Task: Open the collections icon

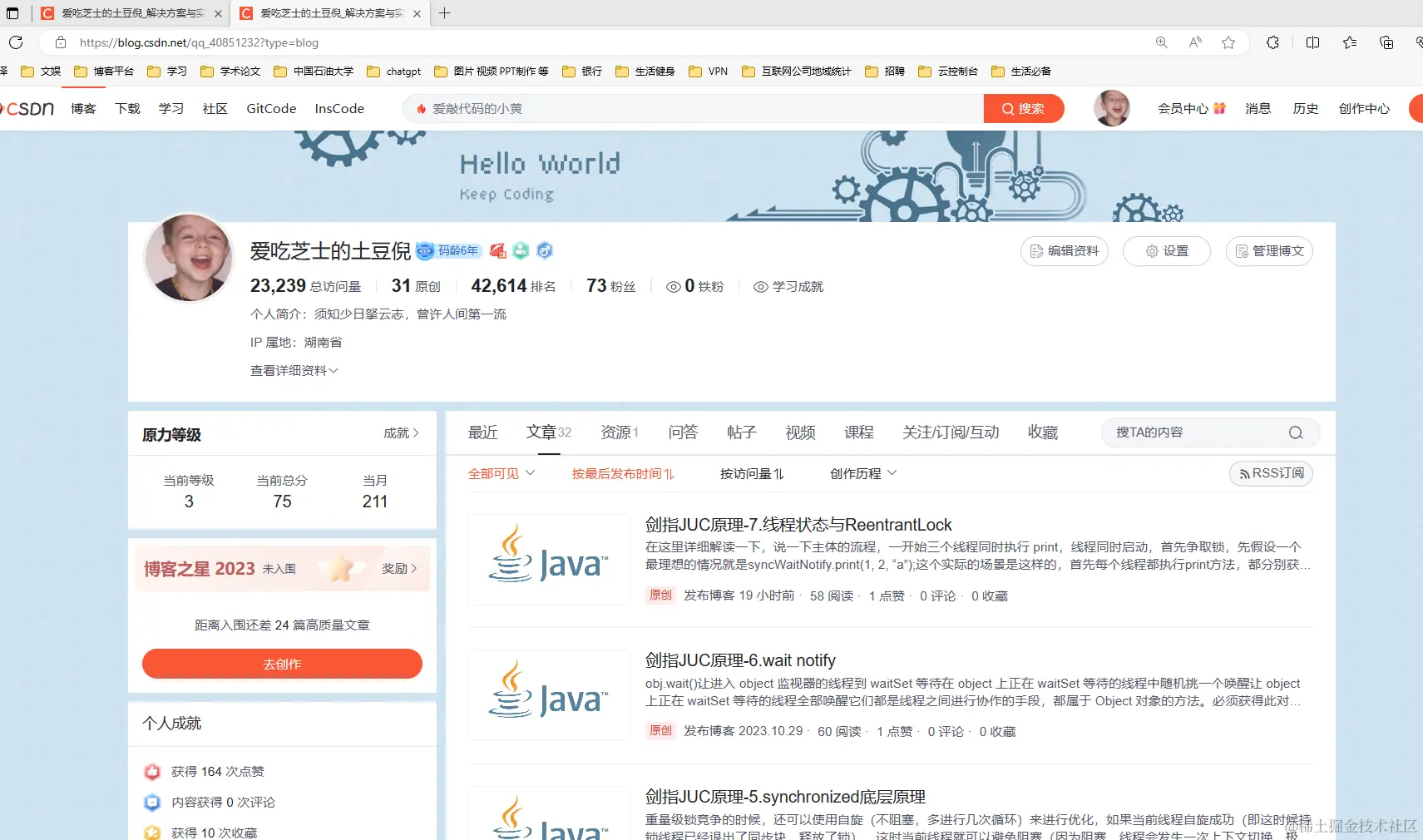Action: coord(1386,42)
